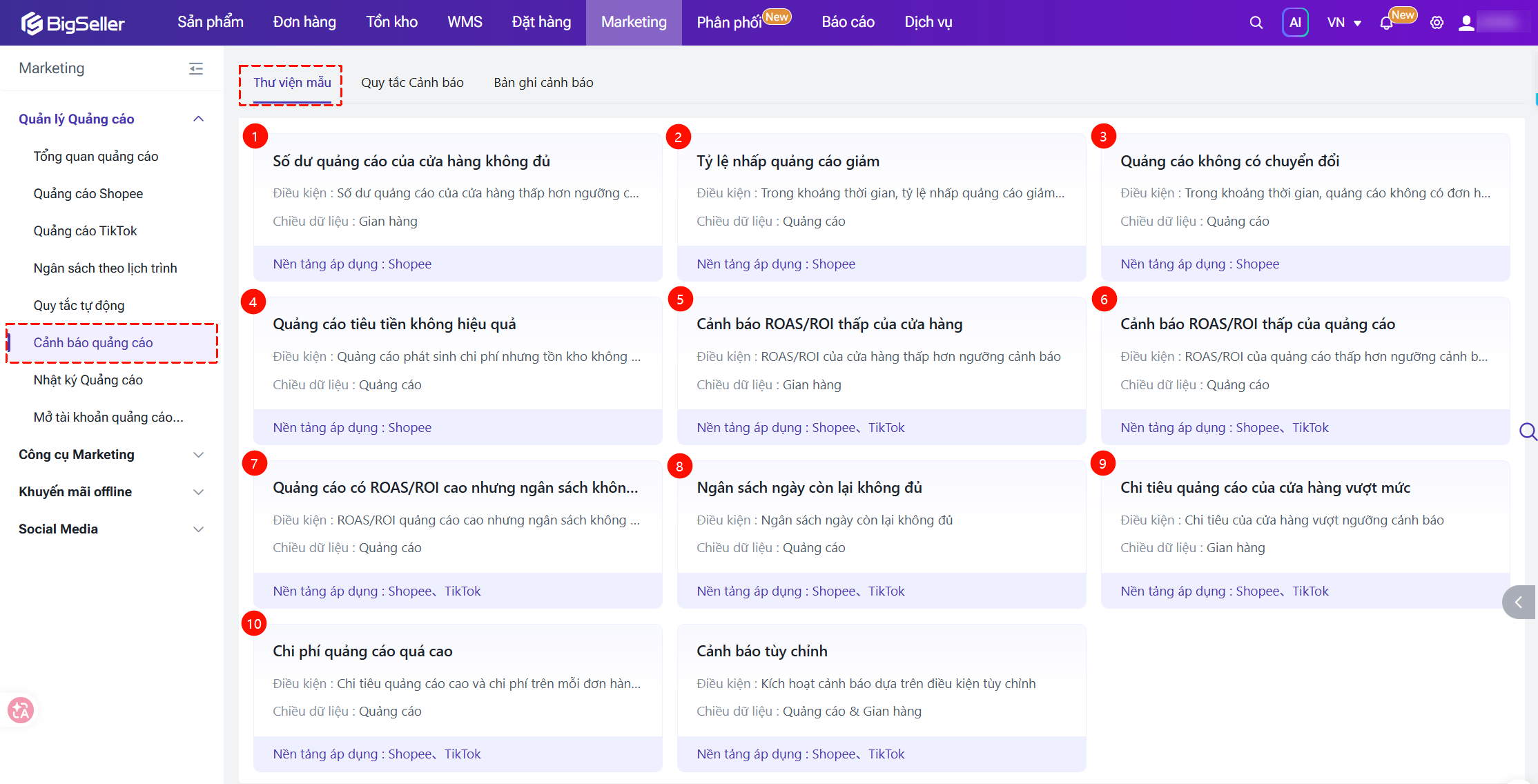Switch to Bản ghi cảnh báo tab

(x=543, y=83)
